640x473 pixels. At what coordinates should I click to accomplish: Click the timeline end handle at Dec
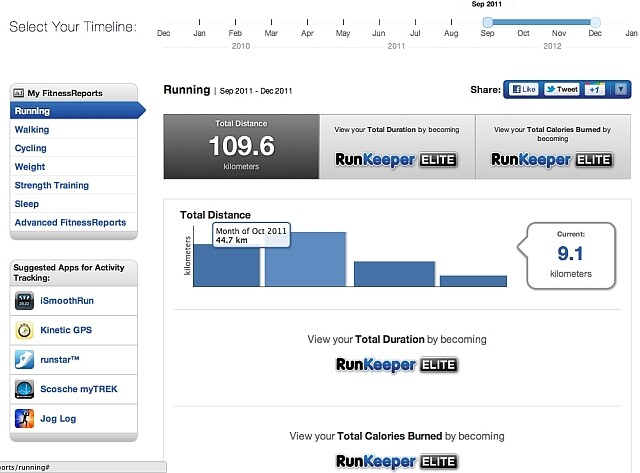tap(595, 22)
